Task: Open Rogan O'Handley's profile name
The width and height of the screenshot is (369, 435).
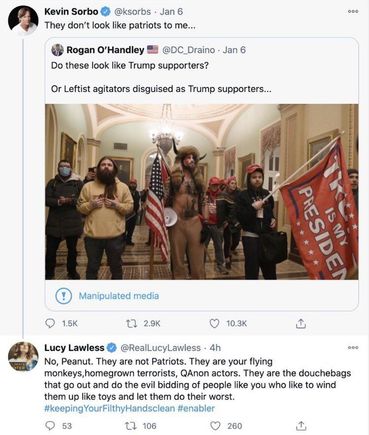Action: (x=105, y=50)
